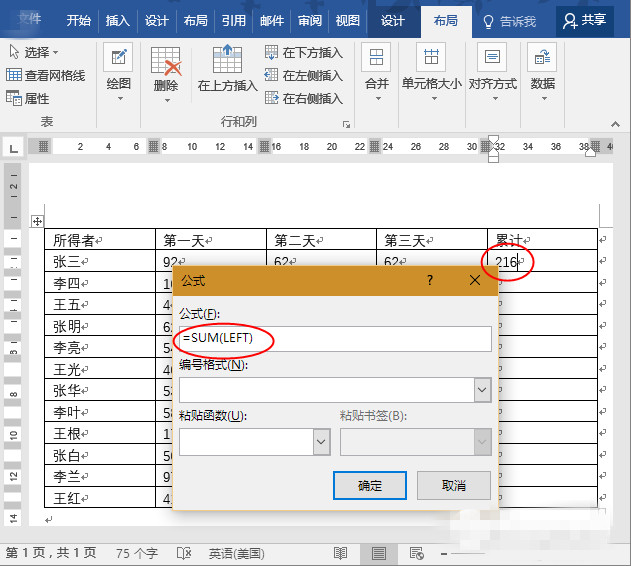Open the Merge cells group
This screenshot has height=566, width=631.
376,70
